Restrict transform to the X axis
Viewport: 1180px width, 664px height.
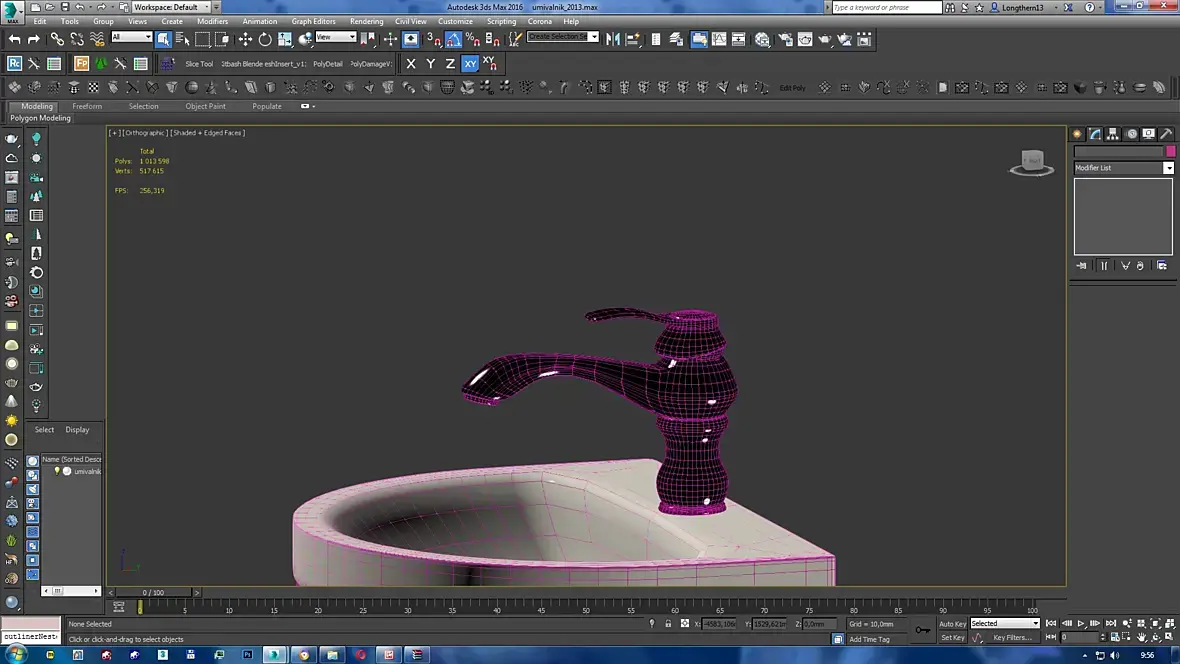(410, 63)
